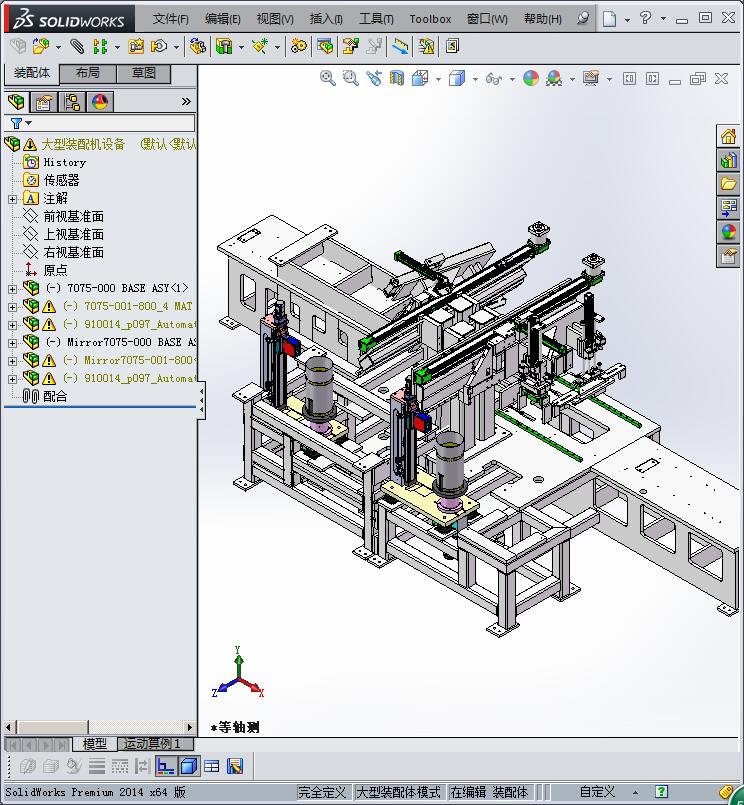The width and height of the screenshot is (744, 805).
Task: Toggle the 2D sketch plane button in bottom toolbar
Action: pyautogui.click(x=165, y=766)
